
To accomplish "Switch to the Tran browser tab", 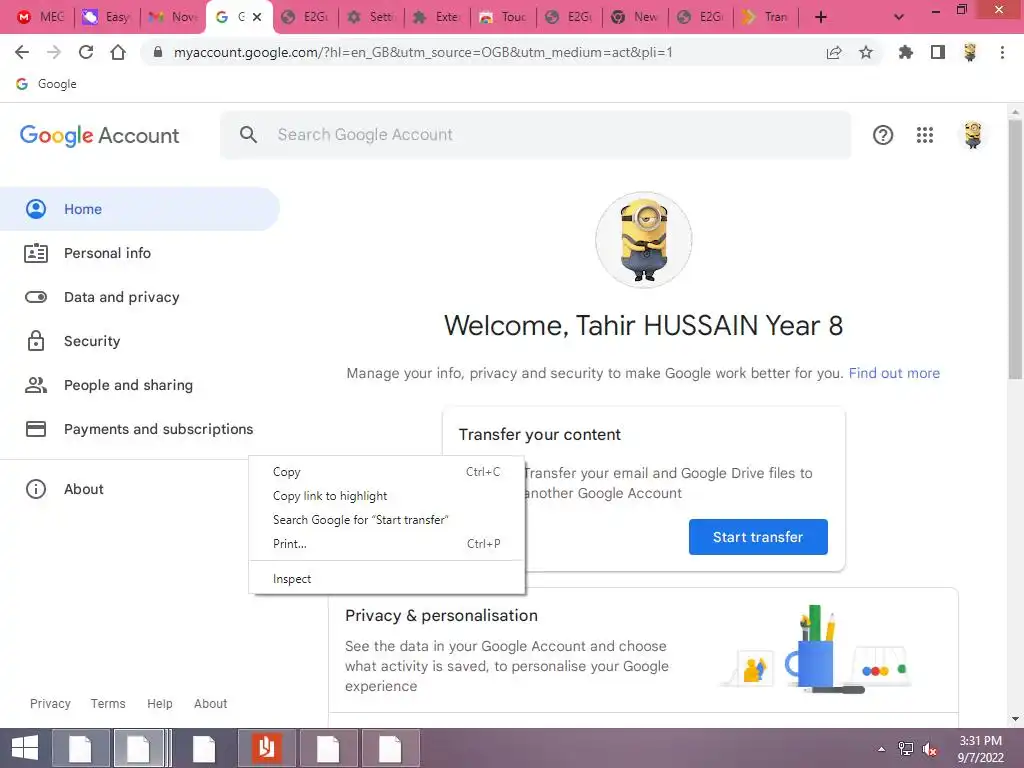I will coord(767,17).
